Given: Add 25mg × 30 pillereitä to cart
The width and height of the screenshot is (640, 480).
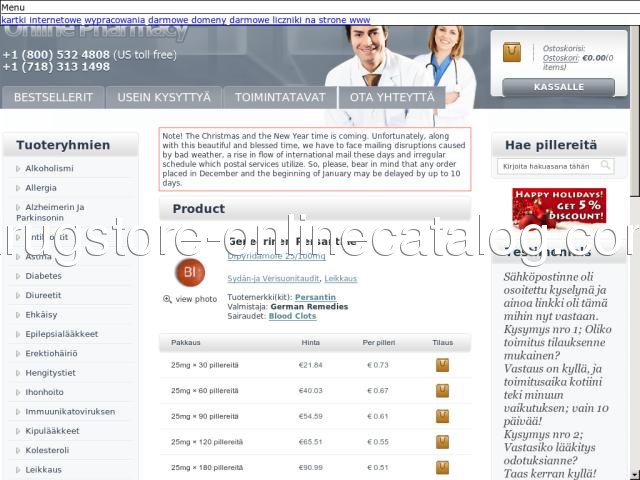Looking at the screenshot, I should coord(442,365).
